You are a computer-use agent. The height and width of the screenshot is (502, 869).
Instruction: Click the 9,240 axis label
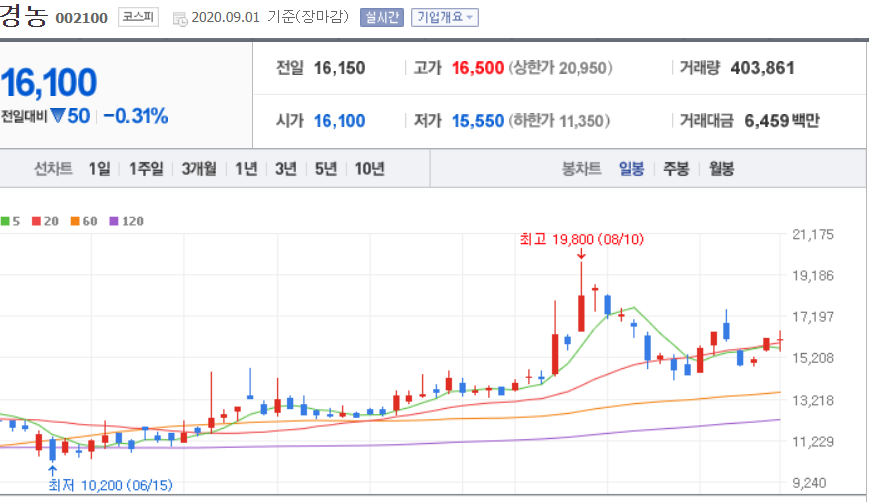[809, 483]
